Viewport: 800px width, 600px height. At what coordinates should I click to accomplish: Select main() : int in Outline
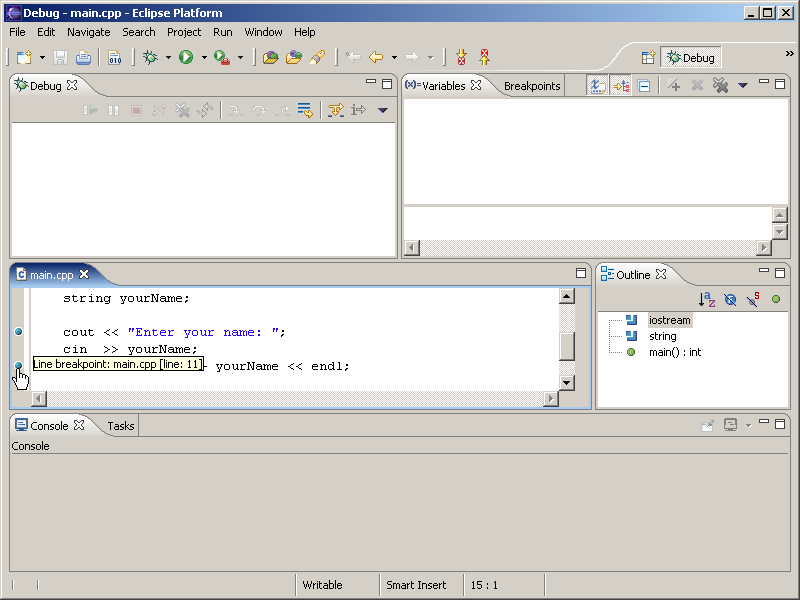click(675, 352)
